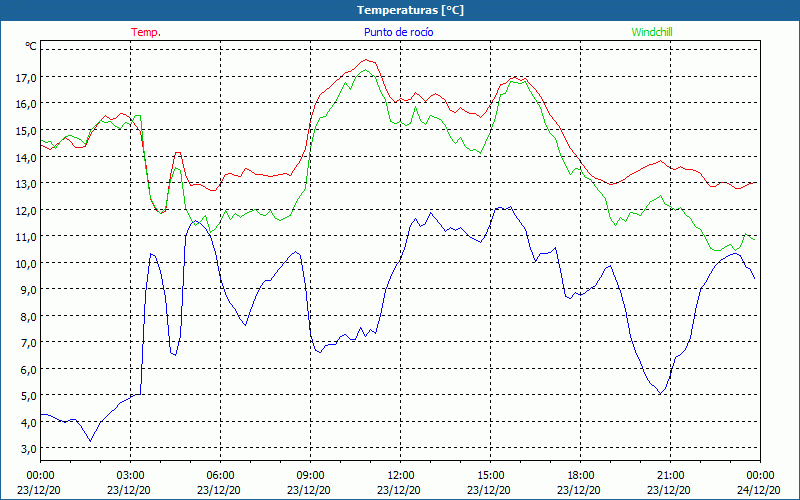
Task: Click the 3,0 y-axis value
Action: tap(28, 449)
